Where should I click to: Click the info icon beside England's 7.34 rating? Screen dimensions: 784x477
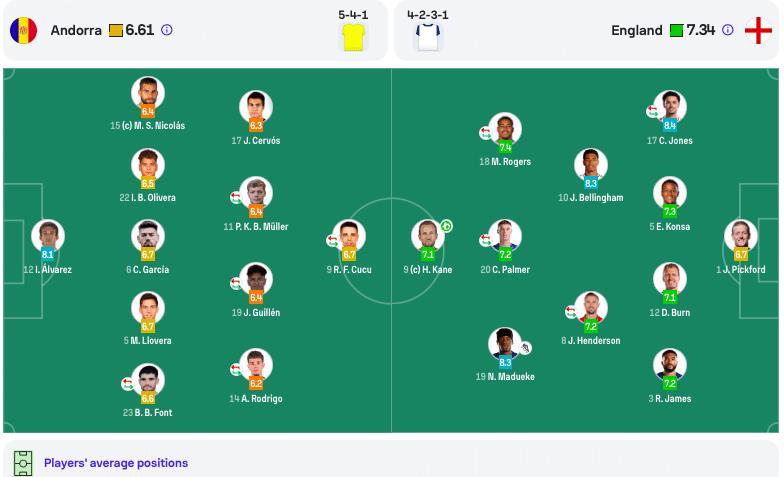(728, 30)
